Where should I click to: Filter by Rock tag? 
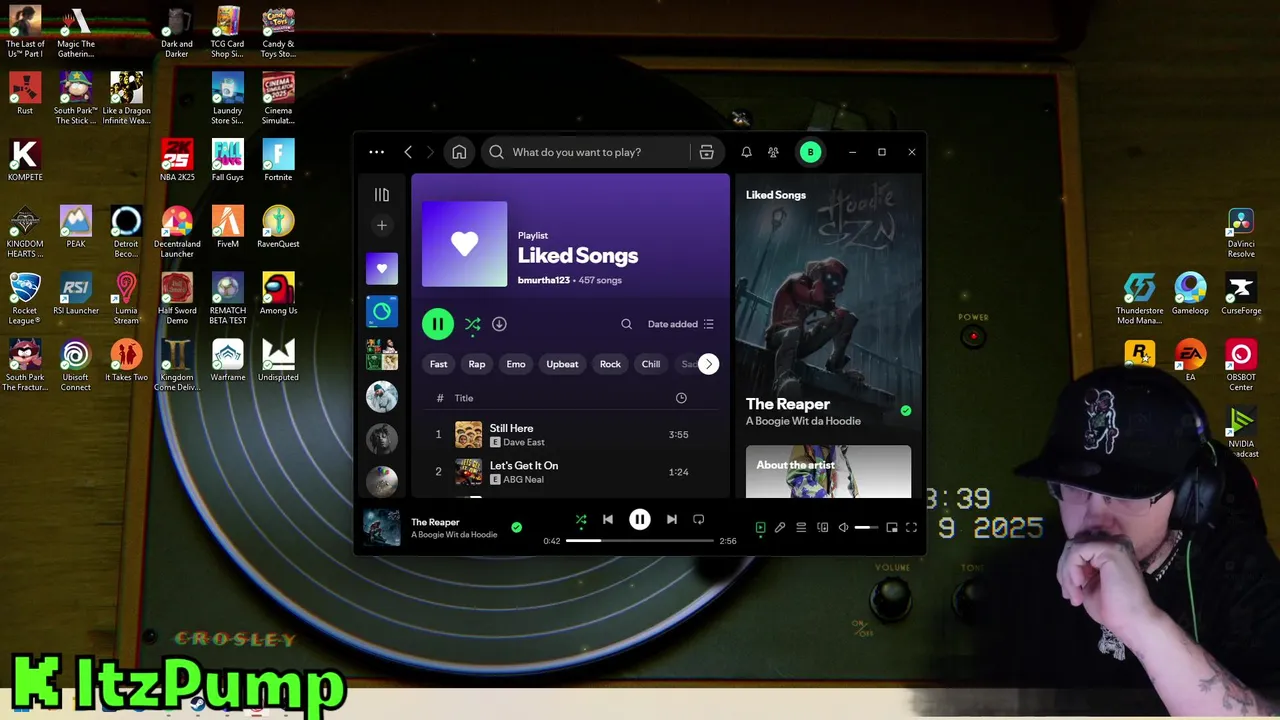click(x=610, y=364)
